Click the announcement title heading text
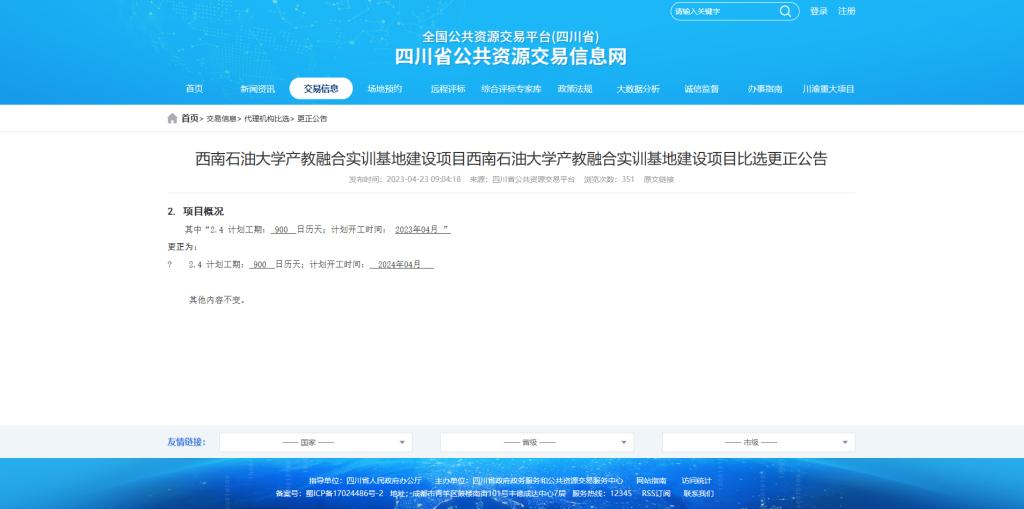 (511, 159)
